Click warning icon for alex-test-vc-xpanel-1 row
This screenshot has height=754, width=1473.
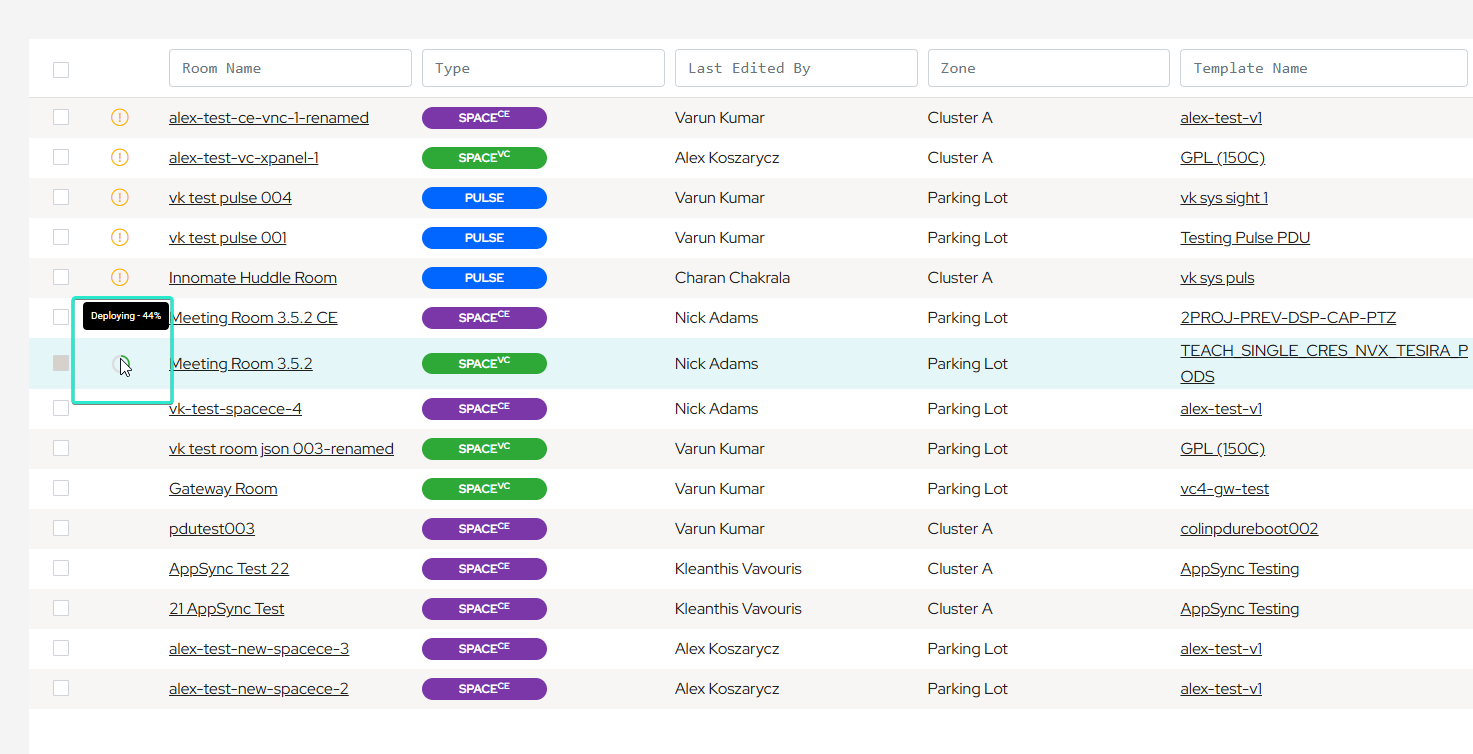[120, 158]
